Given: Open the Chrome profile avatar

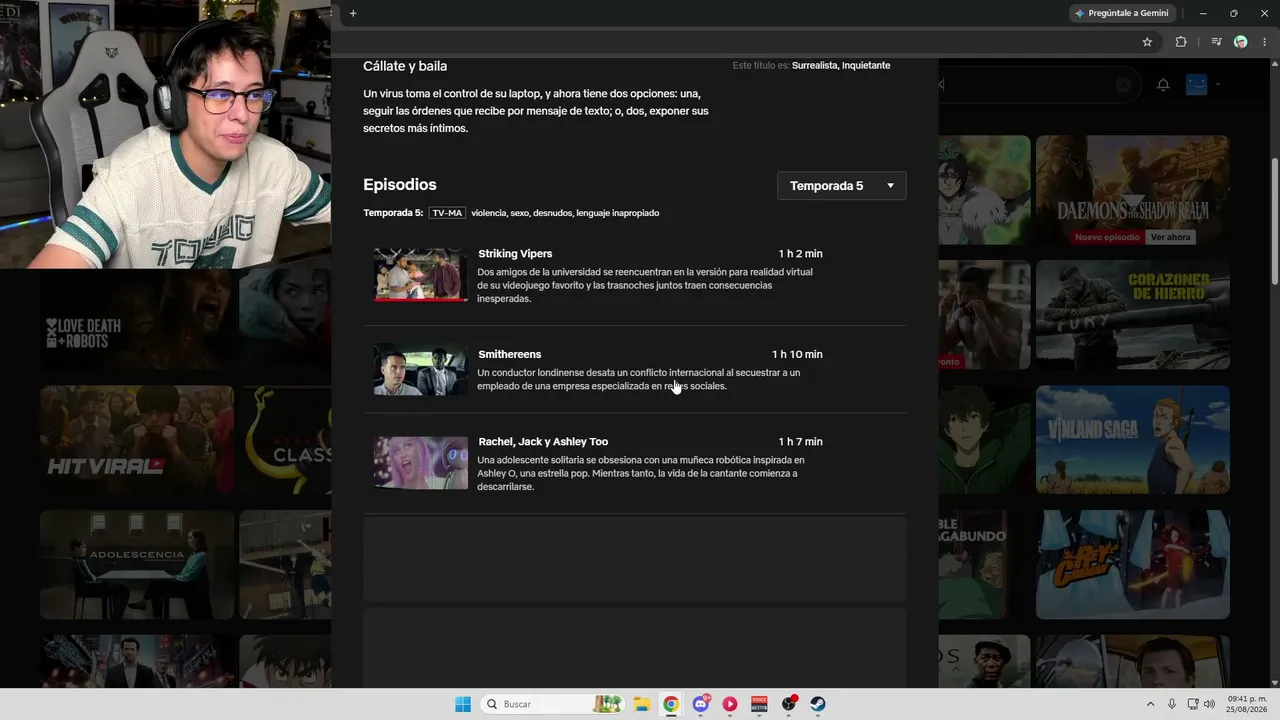Looking at the screenshot, I should (x=1241, y=42).
